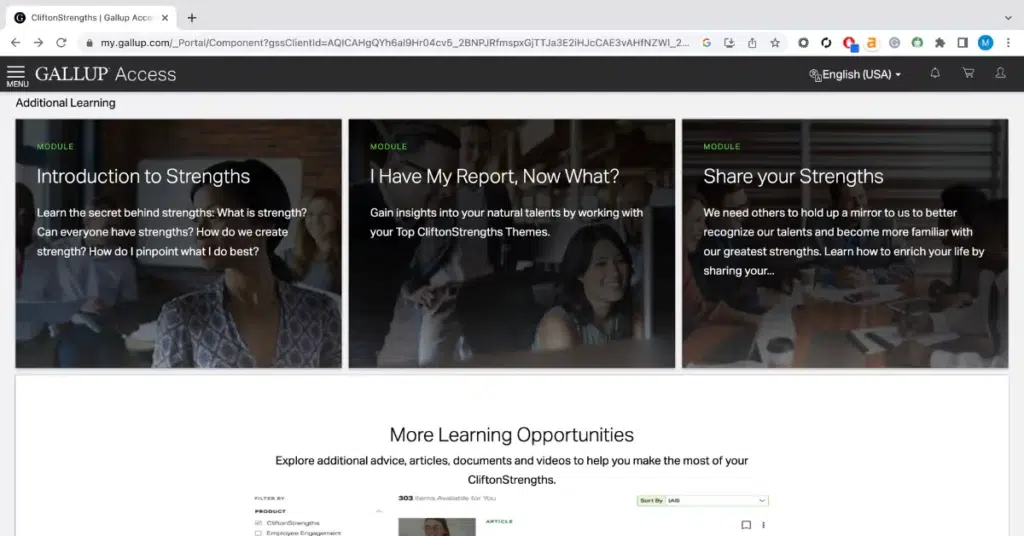Click 'We need others to hold up a mirror' text

coord(844,242)
